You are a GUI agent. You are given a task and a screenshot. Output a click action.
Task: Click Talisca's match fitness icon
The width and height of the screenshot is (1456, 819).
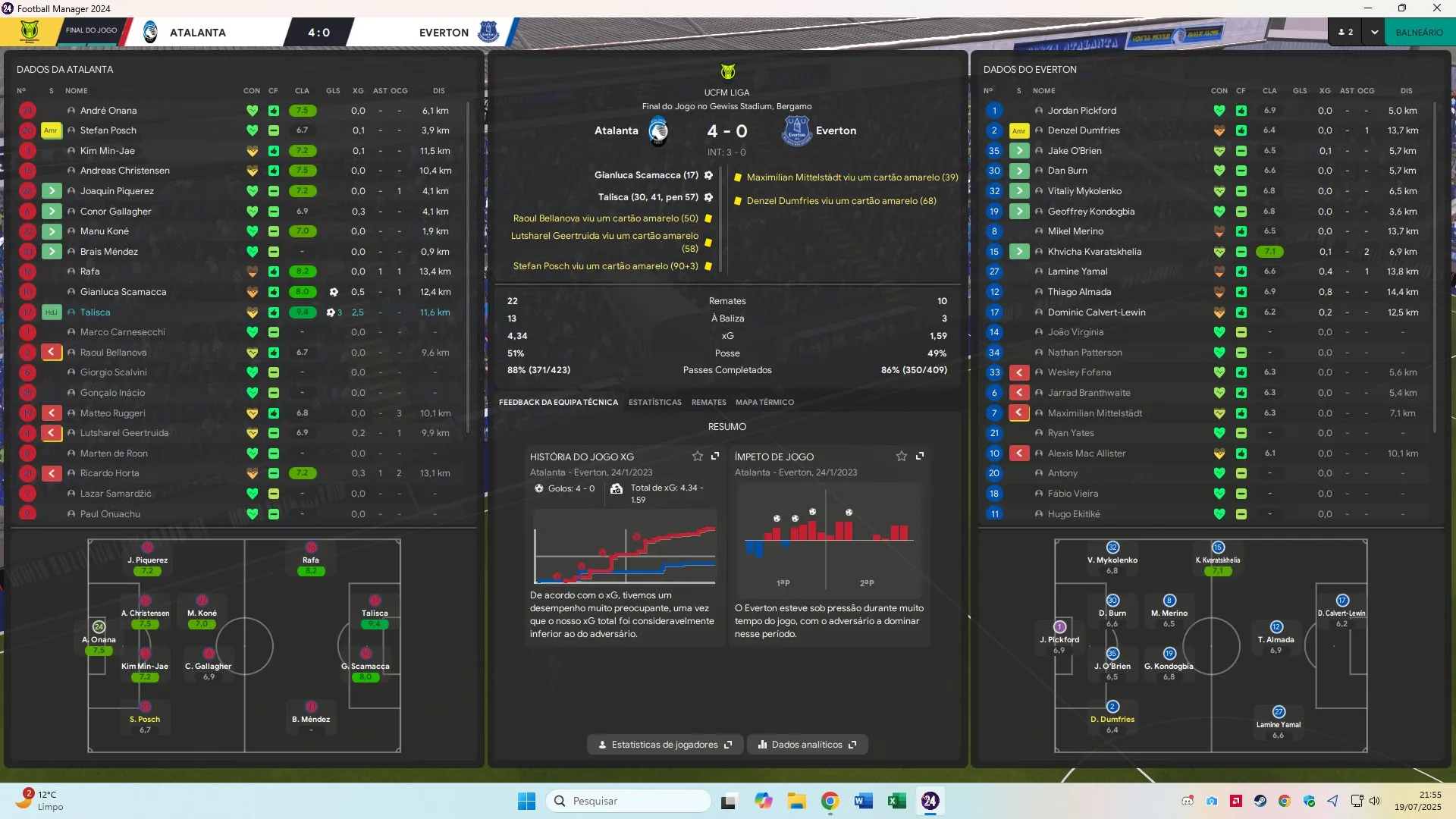tap(274, 312)
